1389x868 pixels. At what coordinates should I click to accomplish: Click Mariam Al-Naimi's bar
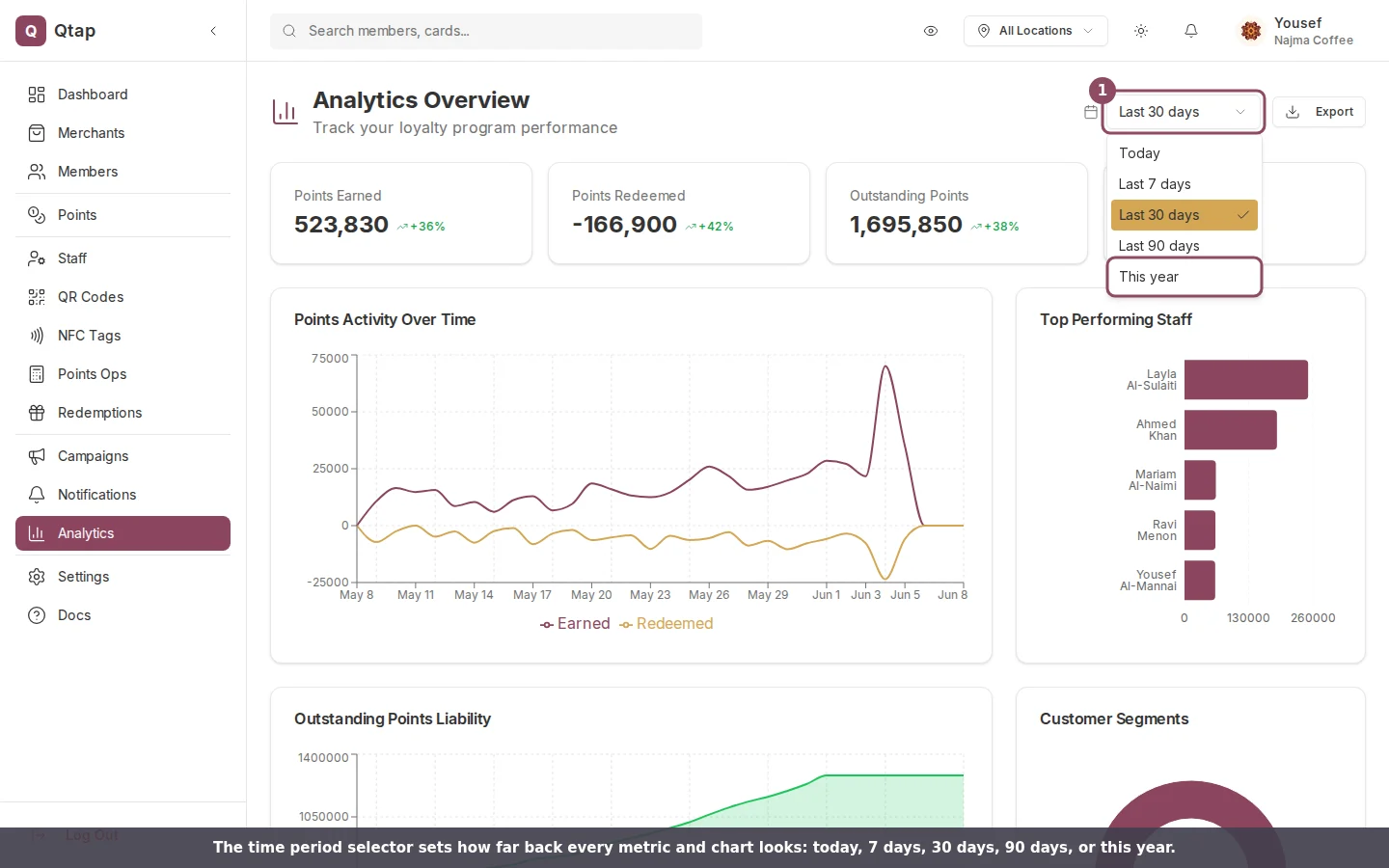coord(1200,480)
